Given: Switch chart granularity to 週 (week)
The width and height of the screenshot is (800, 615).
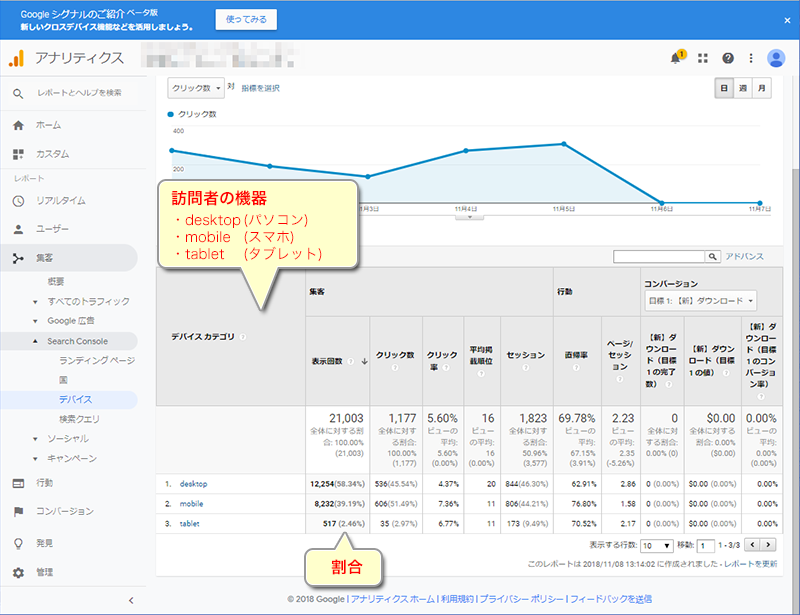Looking at the screenshot, I should pos(743,88).
